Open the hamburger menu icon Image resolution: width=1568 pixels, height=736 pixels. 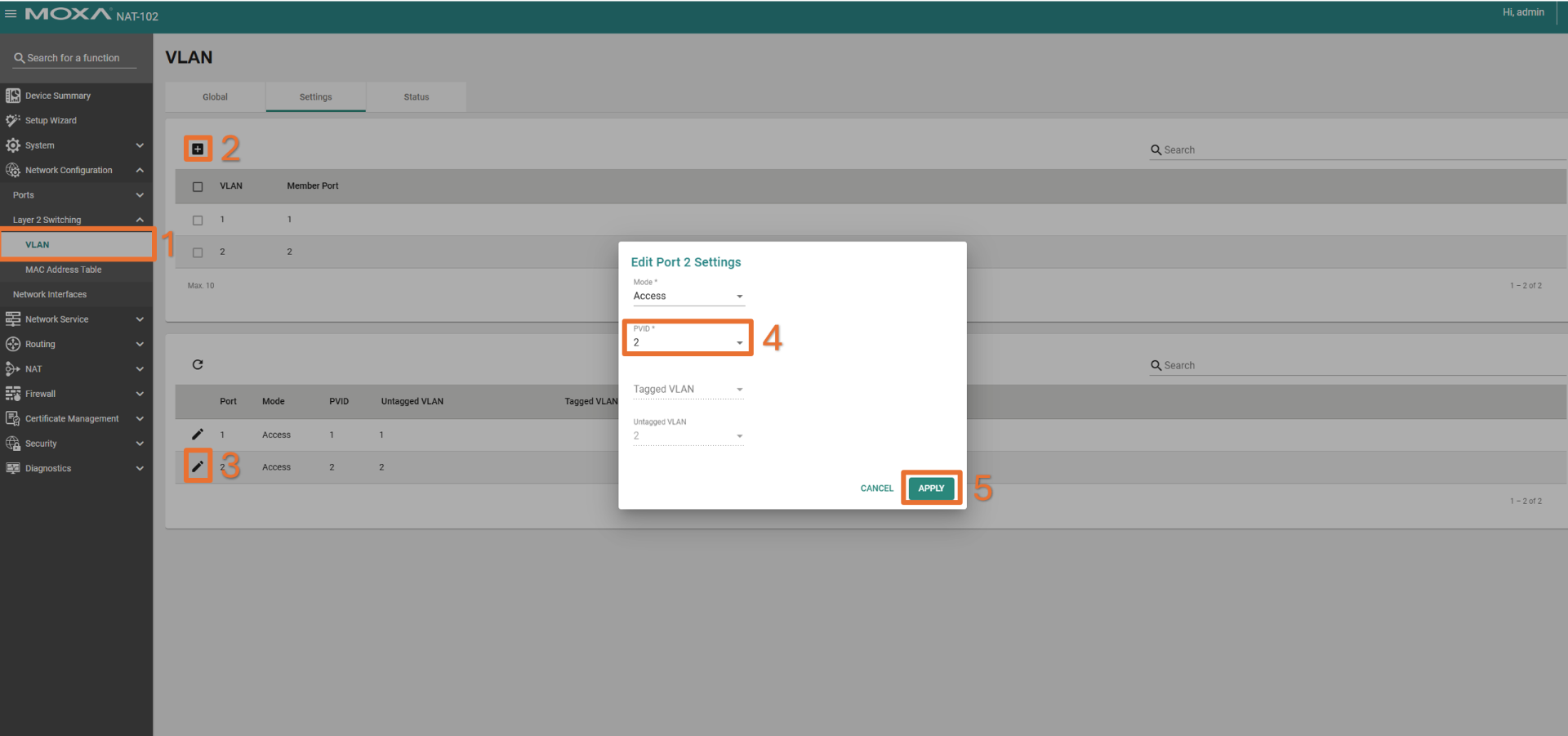11,14
